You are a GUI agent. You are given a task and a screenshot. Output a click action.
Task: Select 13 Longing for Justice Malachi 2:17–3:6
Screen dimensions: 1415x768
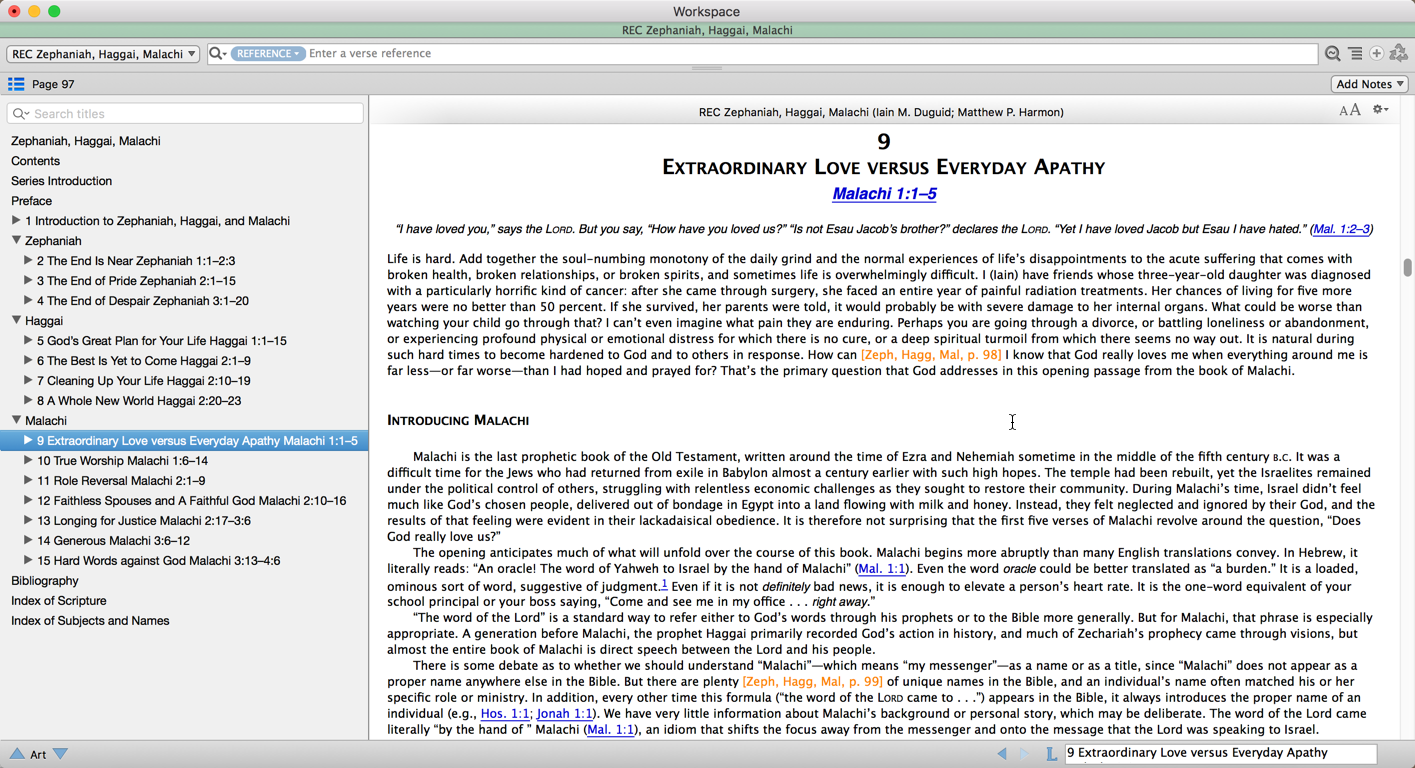[144, 521]
